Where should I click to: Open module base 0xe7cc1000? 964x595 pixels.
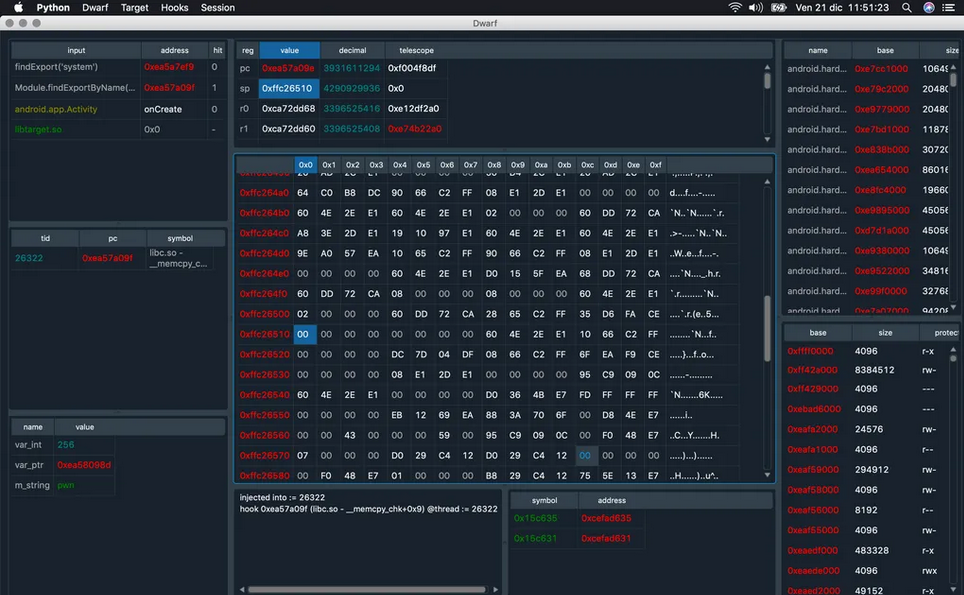pos(881,69)
